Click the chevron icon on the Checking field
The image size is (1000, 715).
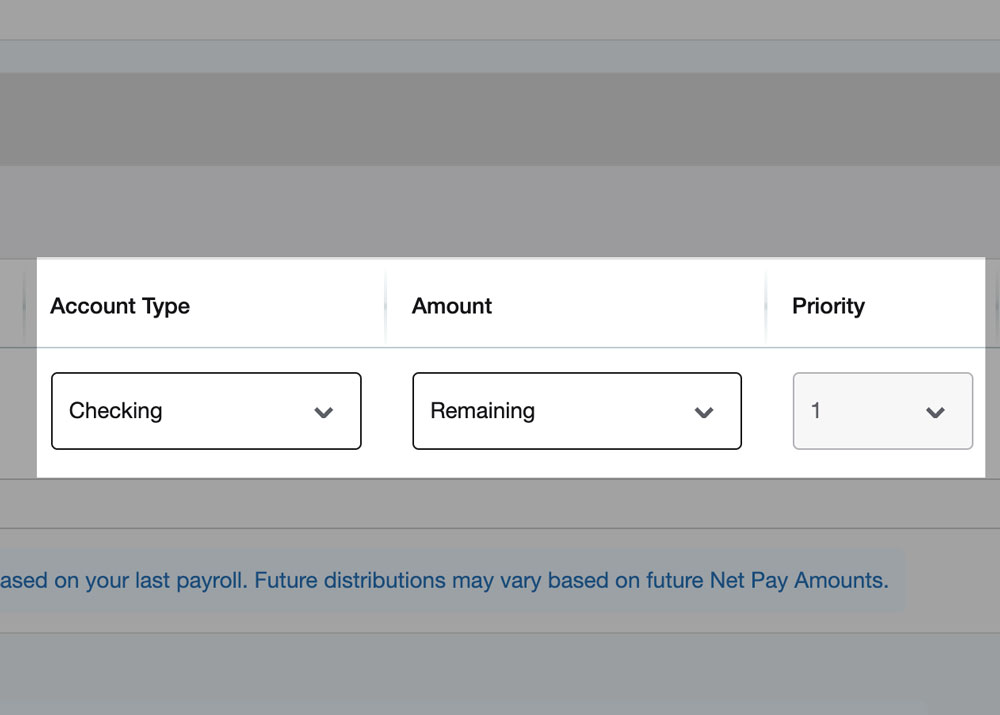(x=324, y=410)
